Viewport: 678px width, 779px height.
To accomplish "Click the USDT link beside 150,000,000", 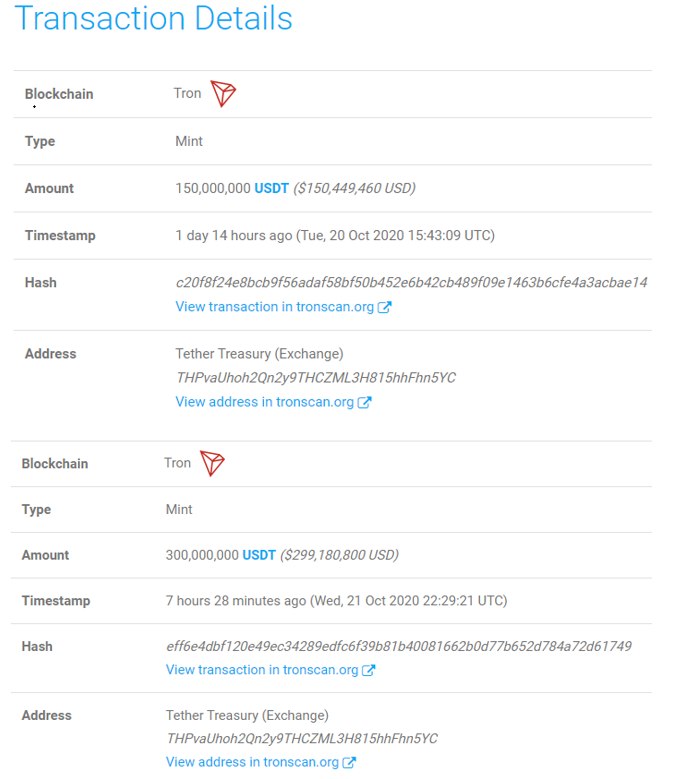I will click(272, 188).
